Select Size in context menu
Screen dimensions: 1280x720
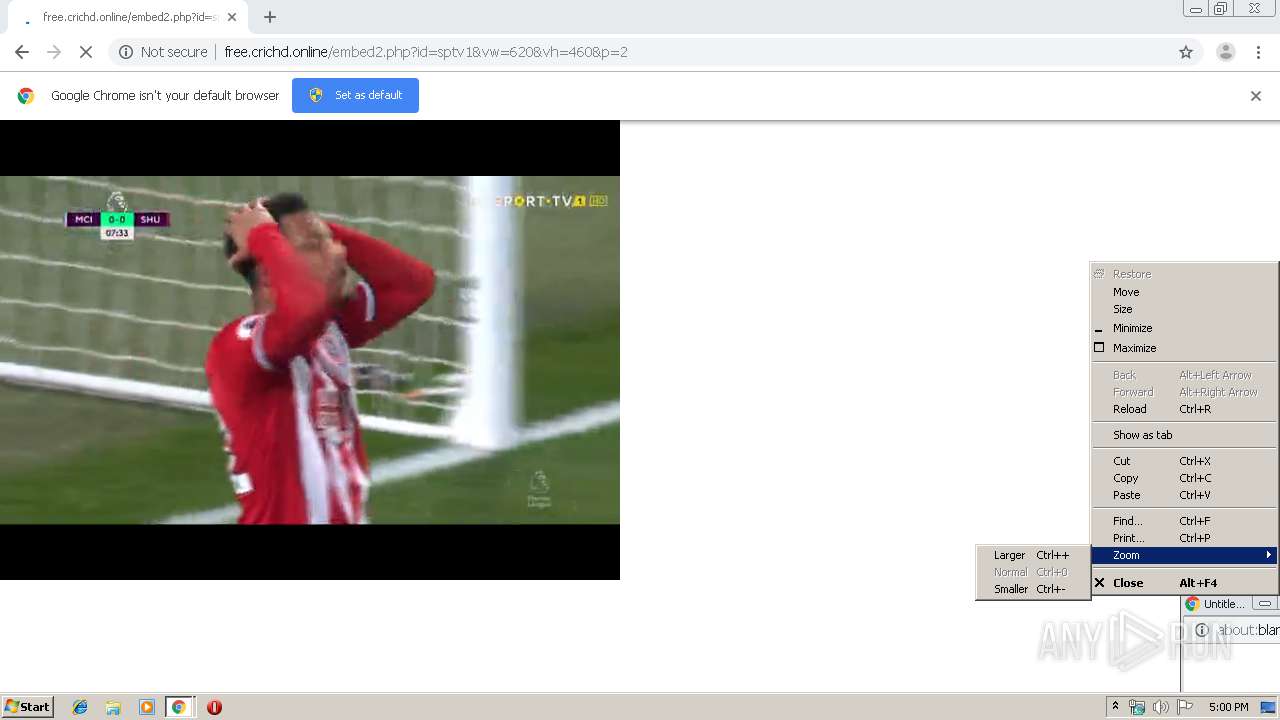[x=1184, y=309]
